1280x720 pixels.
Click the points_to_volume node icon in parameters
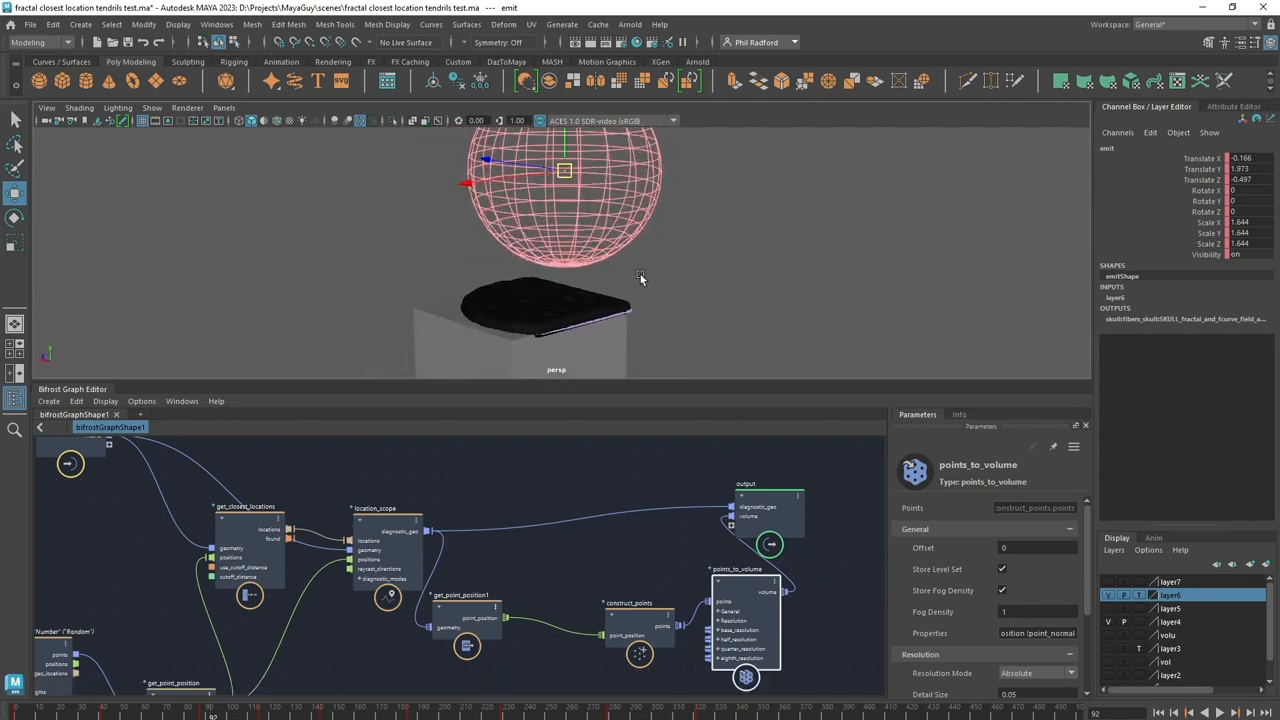coord(915,471)
